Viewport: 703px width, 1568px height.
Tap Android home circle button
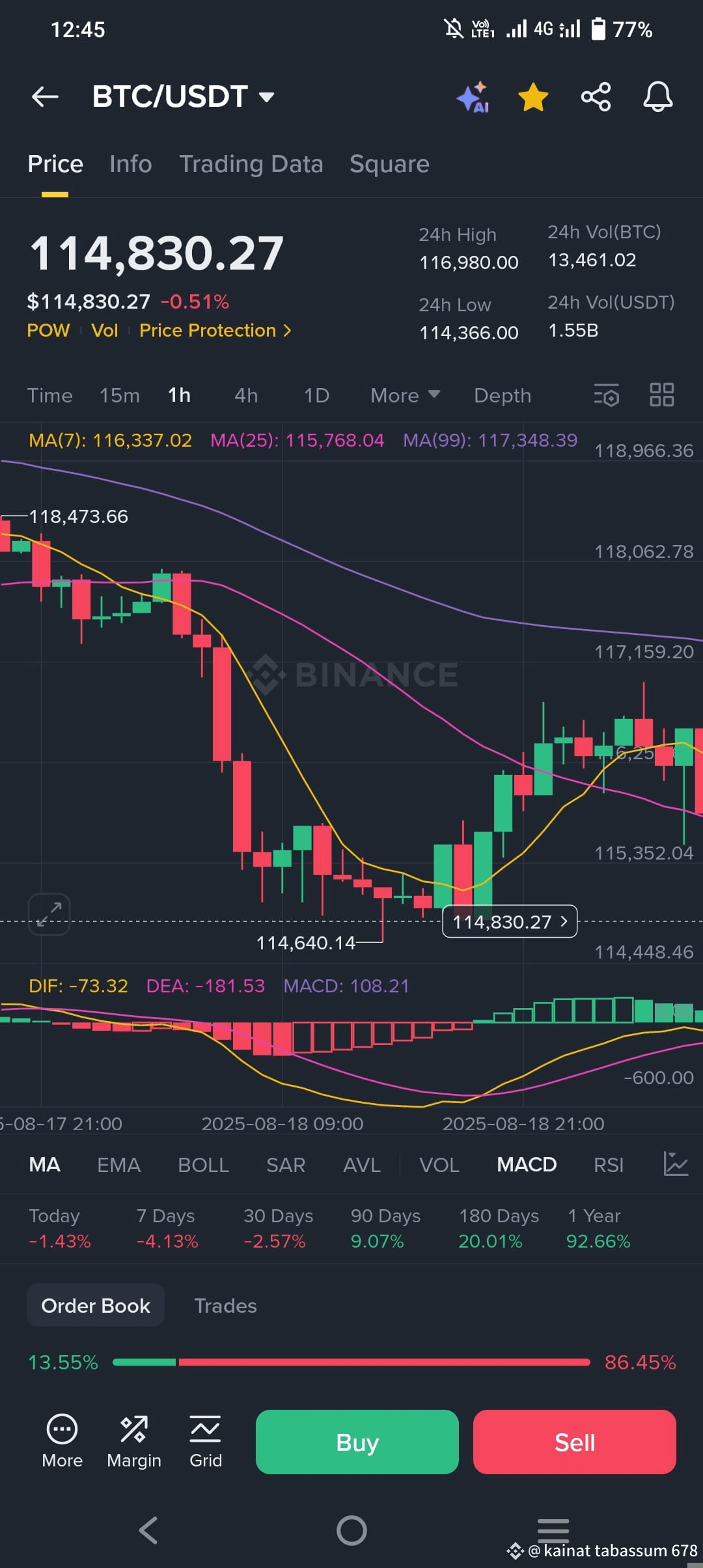[x=351, y=1530]
